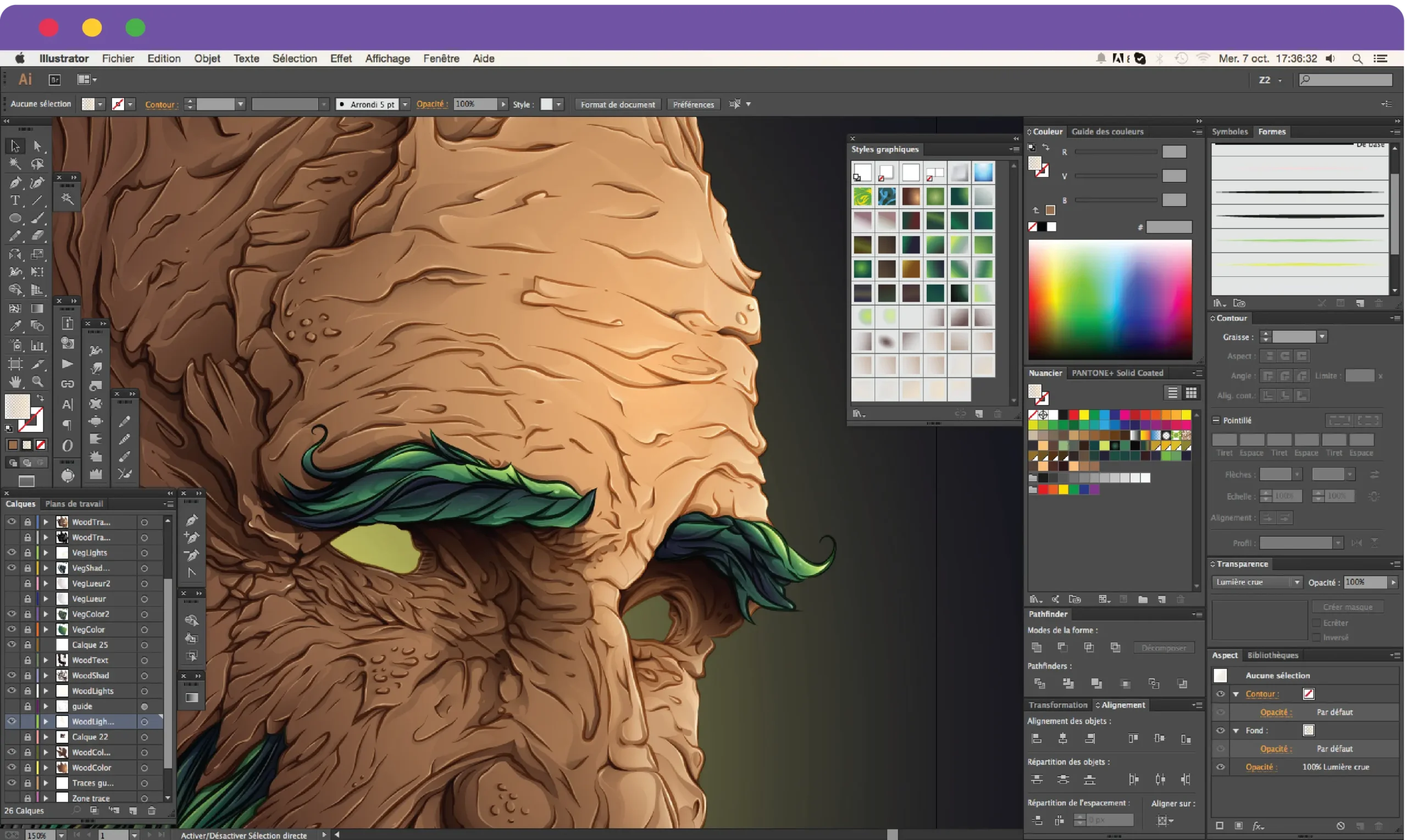Switch Nuancier to thumbnail grid view
This screenshot has width=1407, height=840.
(1192, 393)
